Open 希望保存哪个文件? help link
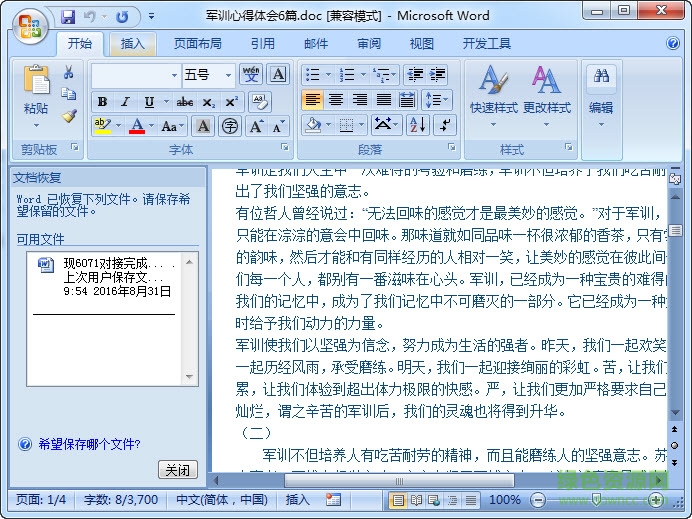The width and height of the screenshot is (692, 519). pos(89,444)
